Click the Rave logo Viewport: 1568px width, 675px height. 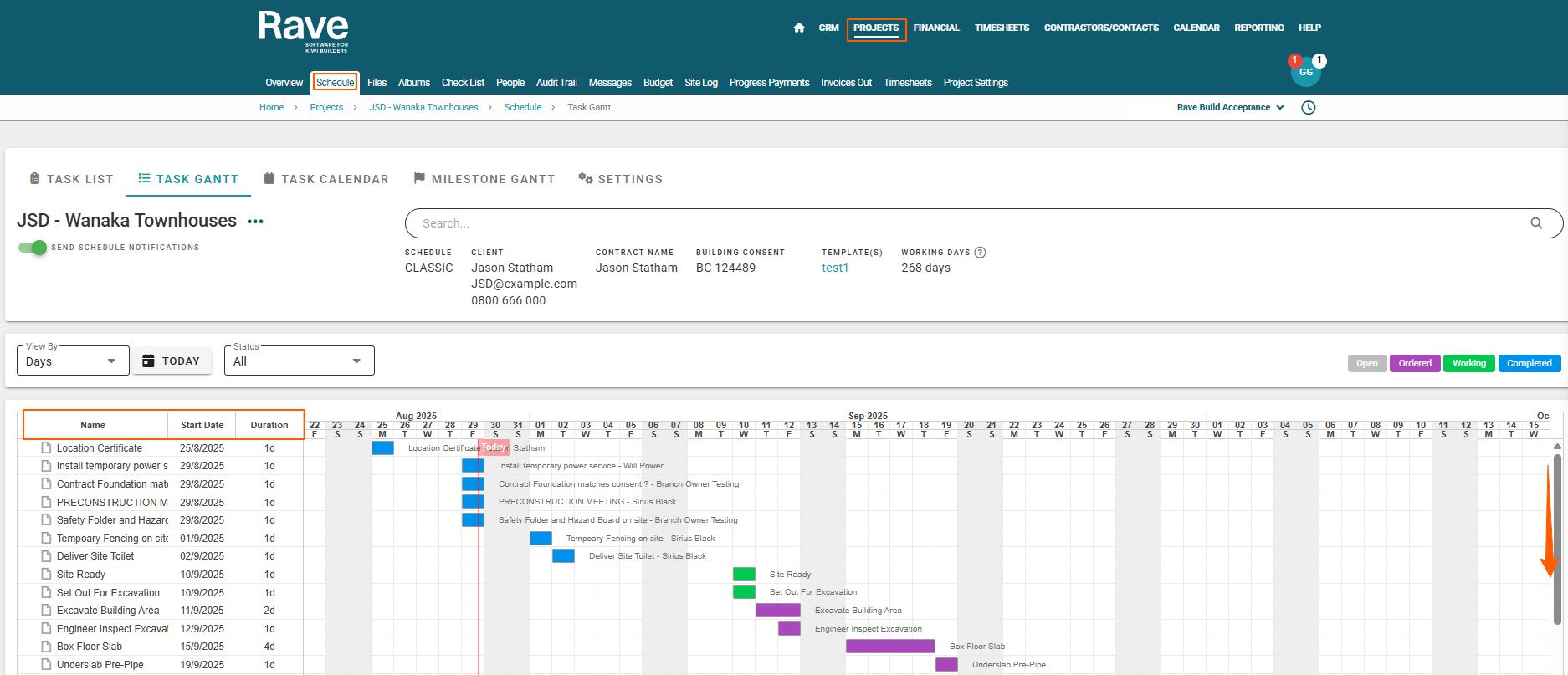coord(303,32)
